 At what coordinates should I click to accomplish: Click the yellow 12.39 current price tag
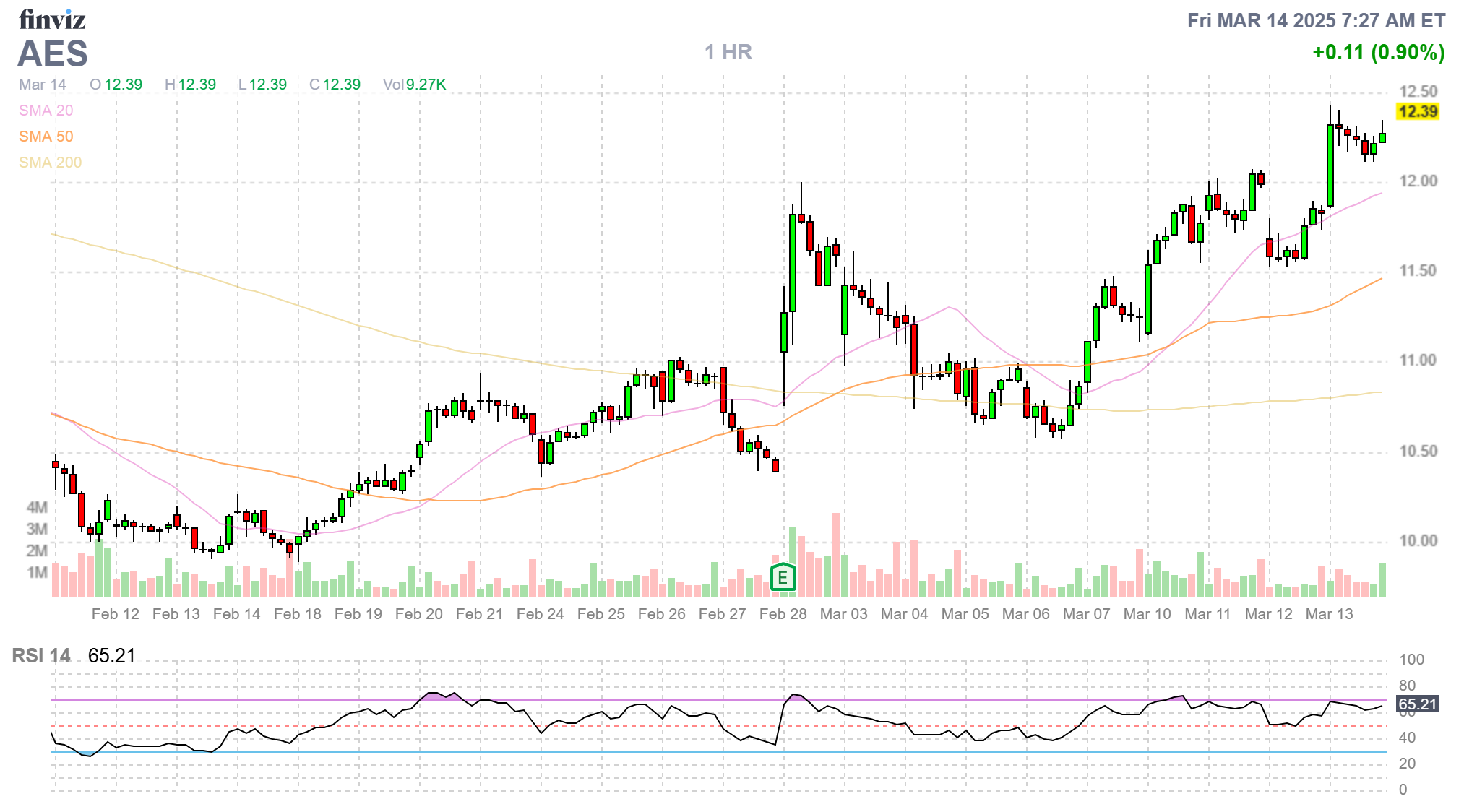[x=1417, y=111]
